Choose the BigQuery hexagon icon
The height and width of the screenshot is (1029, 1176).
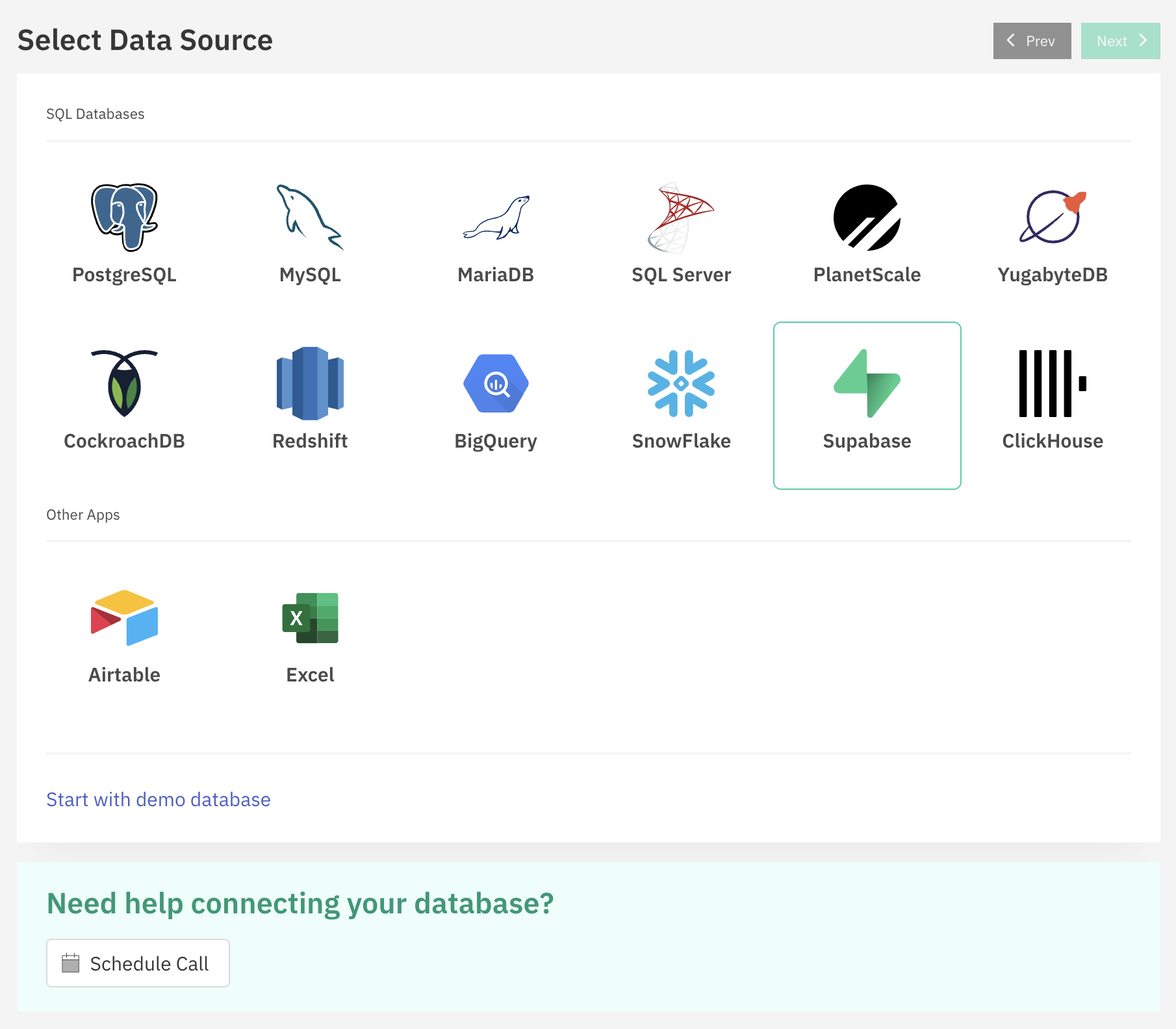[496, 383]
